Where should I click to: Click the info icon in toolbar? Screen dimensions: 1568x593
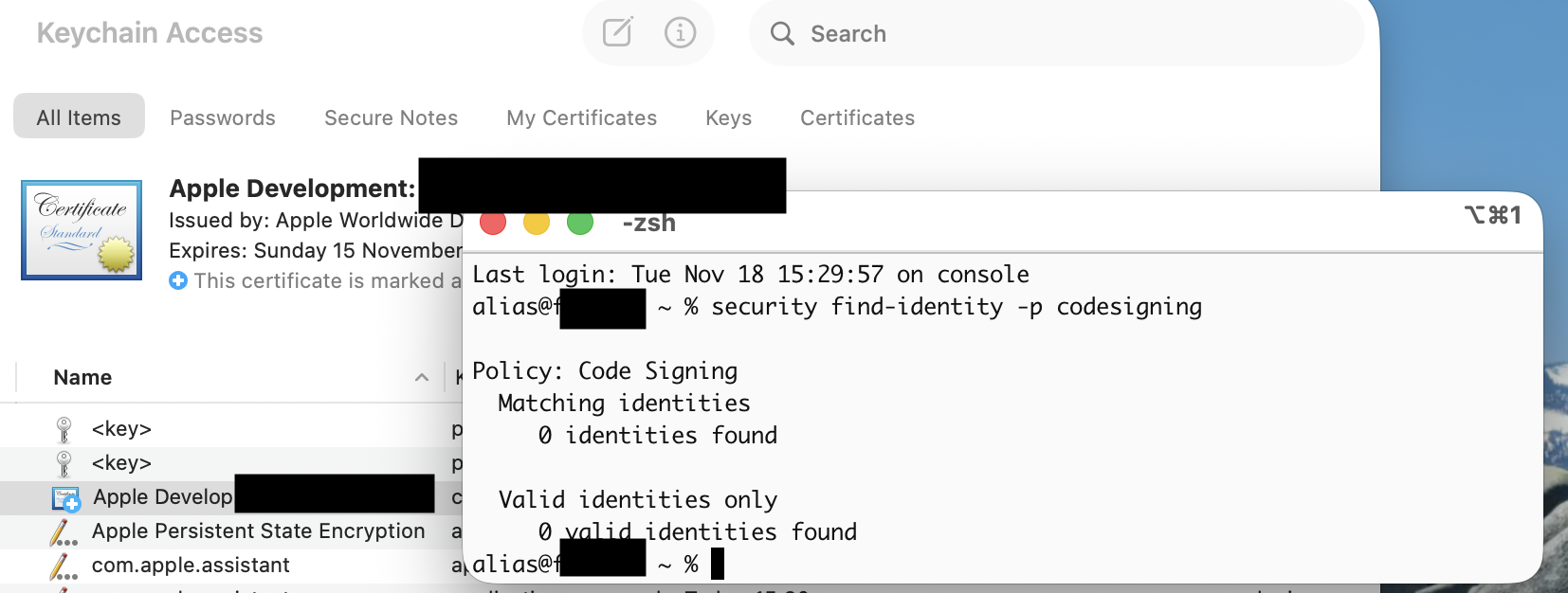tap(680, 33)
